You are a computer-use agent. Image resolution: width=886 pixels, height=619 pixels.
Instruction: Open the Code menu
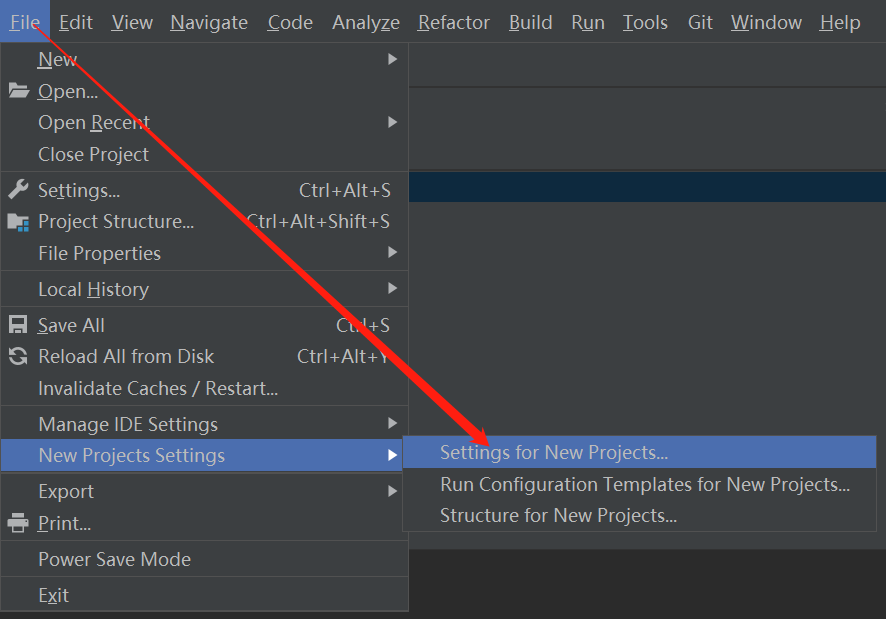pos(290,22)
